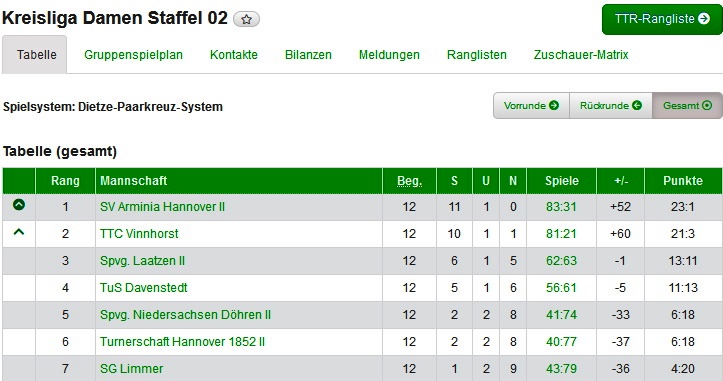Image resolution: width=723 pixels, height=381 pixels.
Task: Open TTC Vinnhorst team link
Action: 139,234
